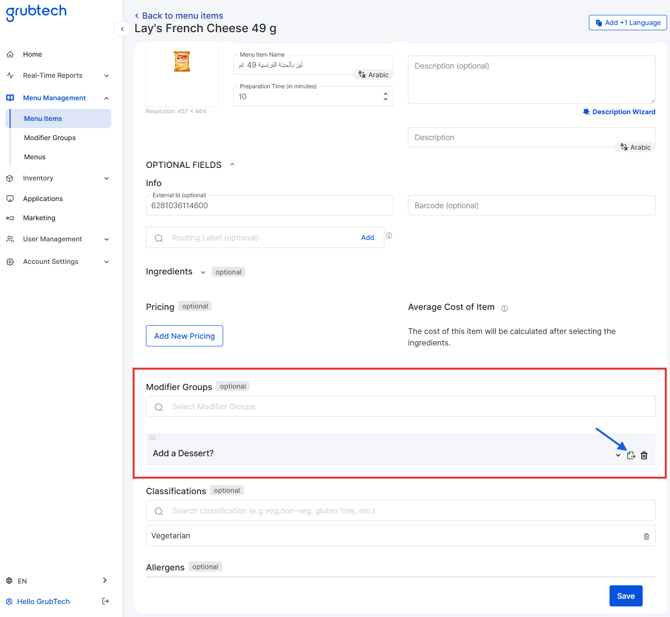670x617 pixels.
Task: Click the info icon beside Routing Label
Action: pos(389,235)
